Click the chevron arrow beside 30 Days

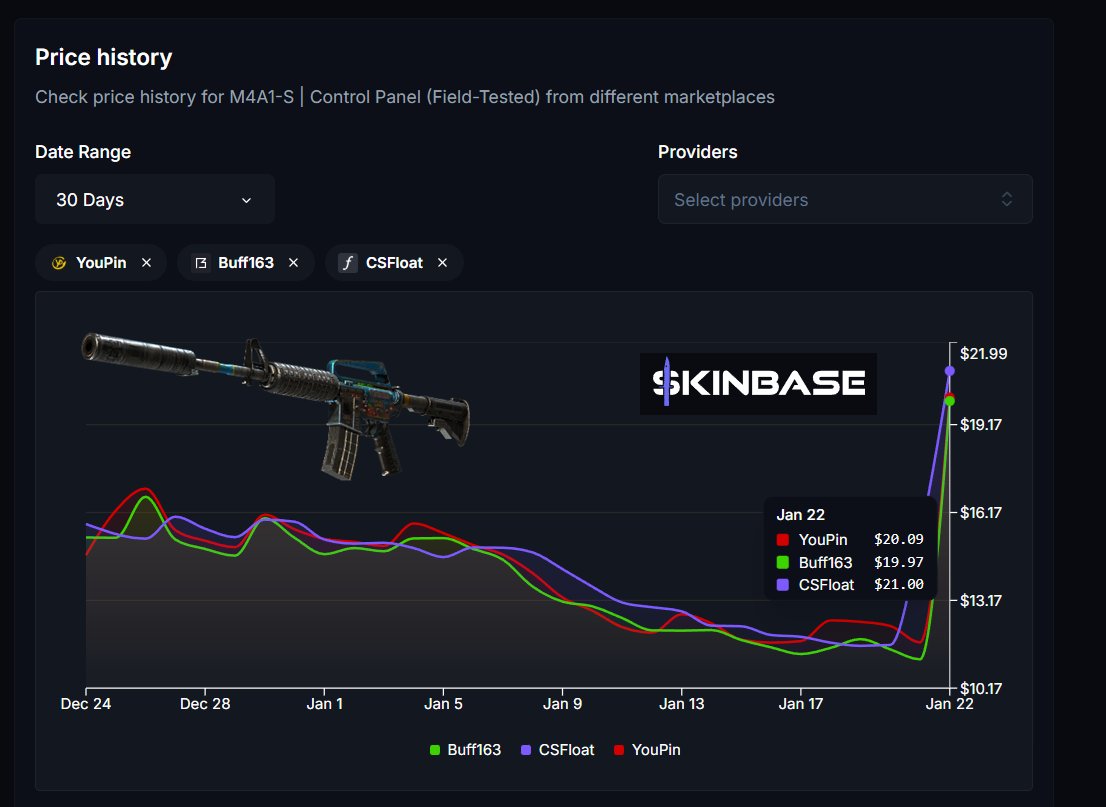246,200
